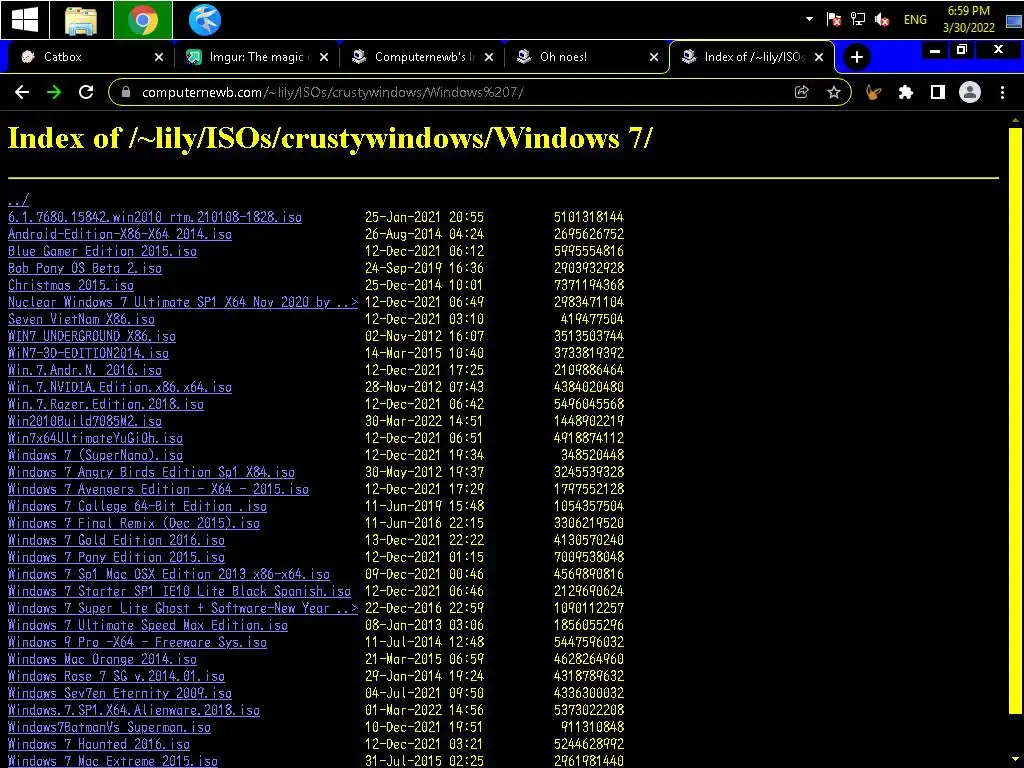Open Windows Sev7en Eternity 2009.iso link
This screenshot has height=768, width=1024.
[x=120, y=692]
